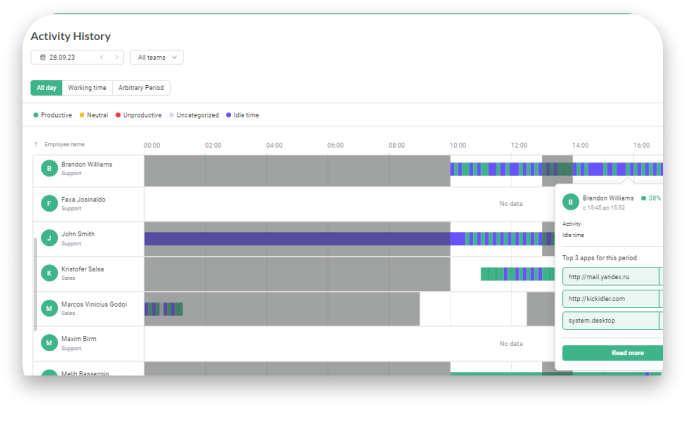Click John Smith's J avatar
The image size is (686, 431).
coord(48,238)
